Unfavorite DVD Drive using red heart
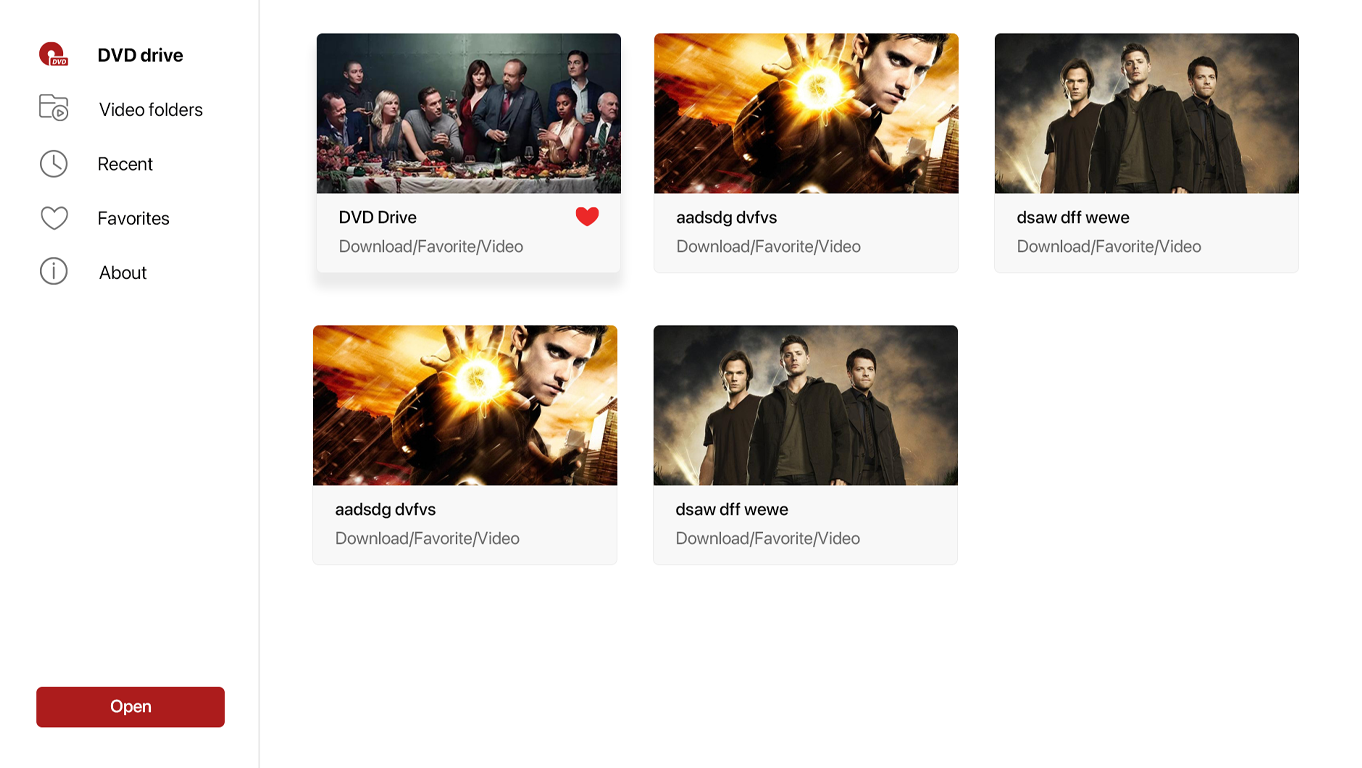 (x=587, y=216)
